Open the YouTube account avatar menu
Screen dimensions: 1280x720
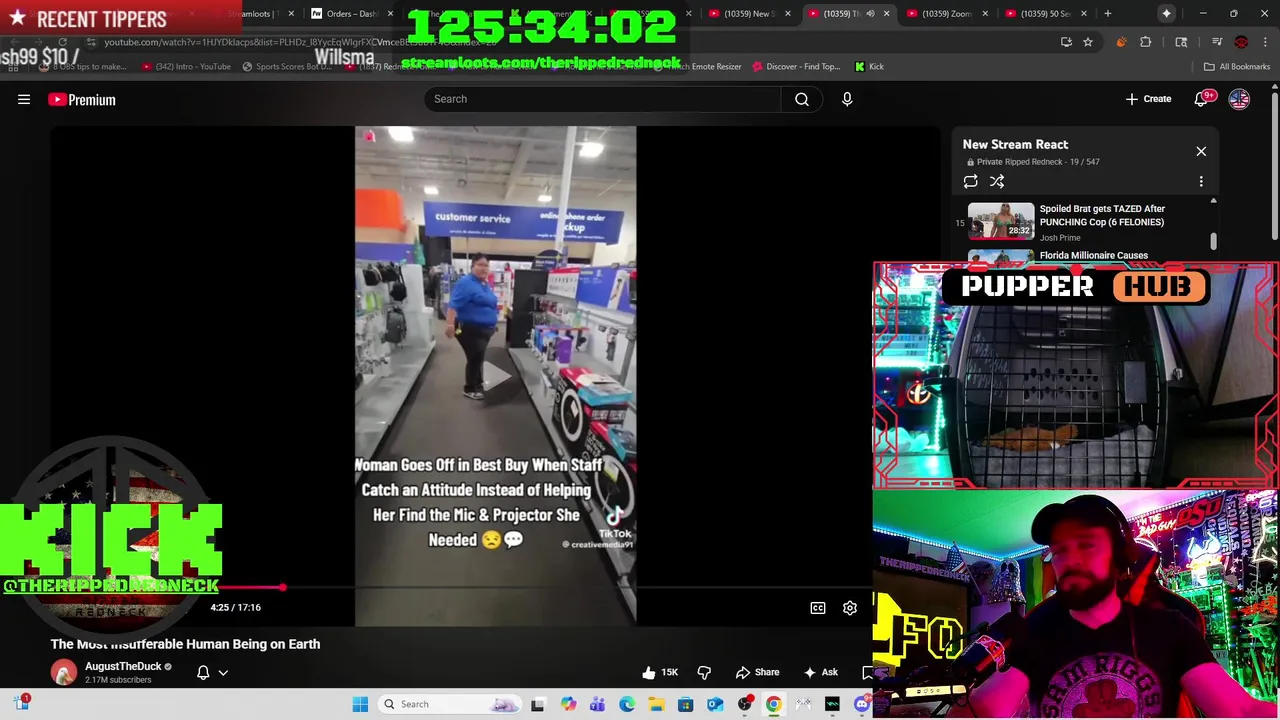[1239, 99]
